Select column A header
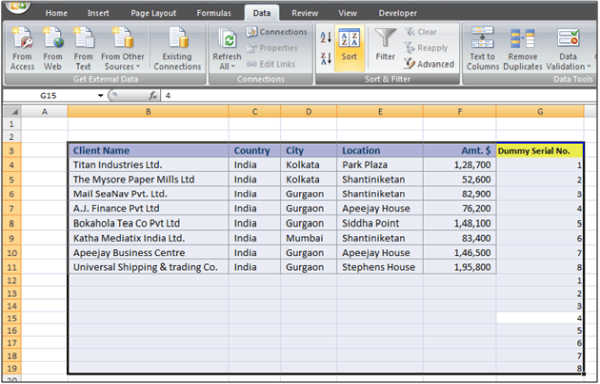Viewport: 600px width, 384px height. [44, 111]
